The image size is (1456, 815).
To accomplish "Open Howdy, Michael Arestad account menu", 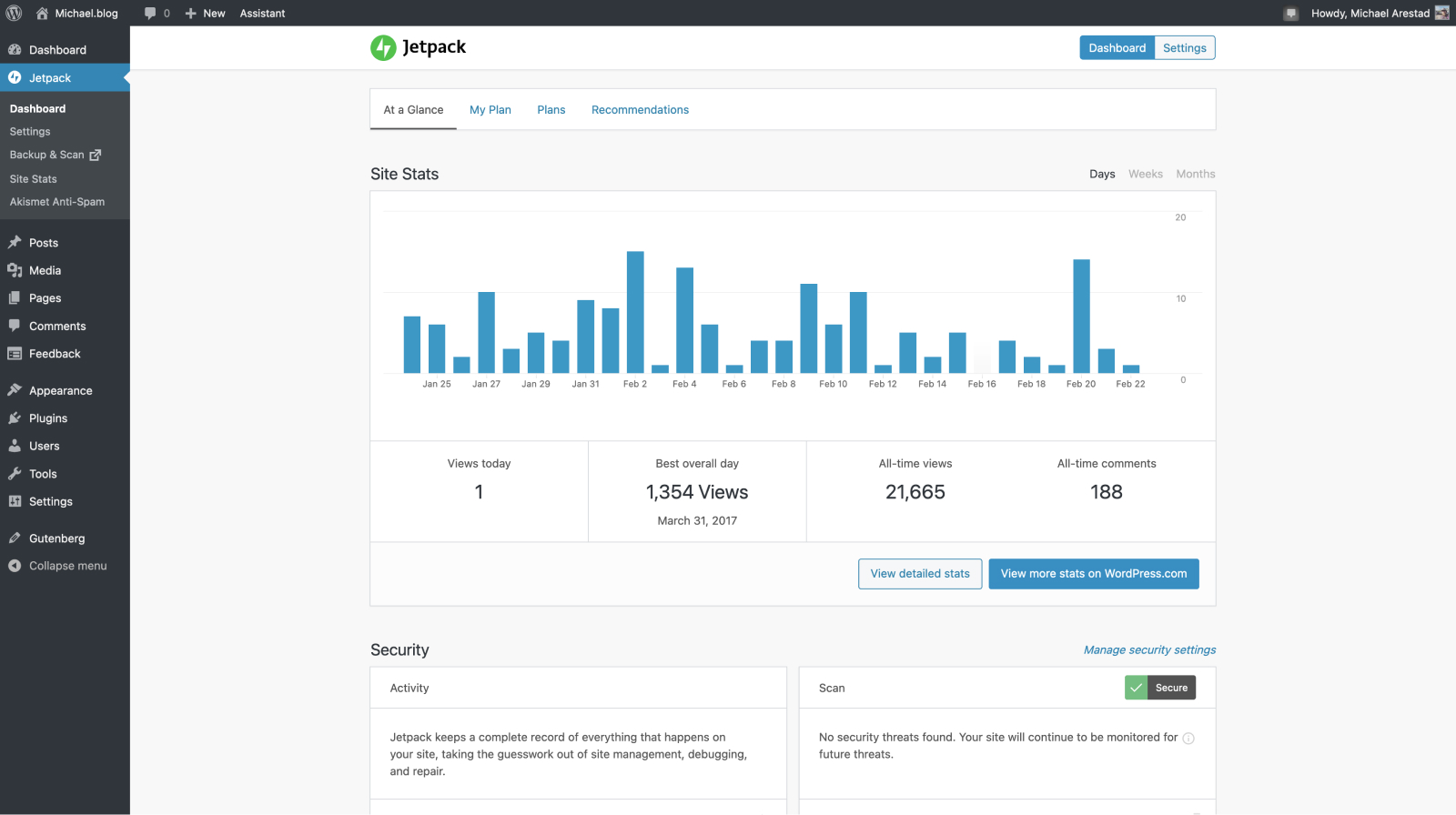I will click(x=1380, y=13).
